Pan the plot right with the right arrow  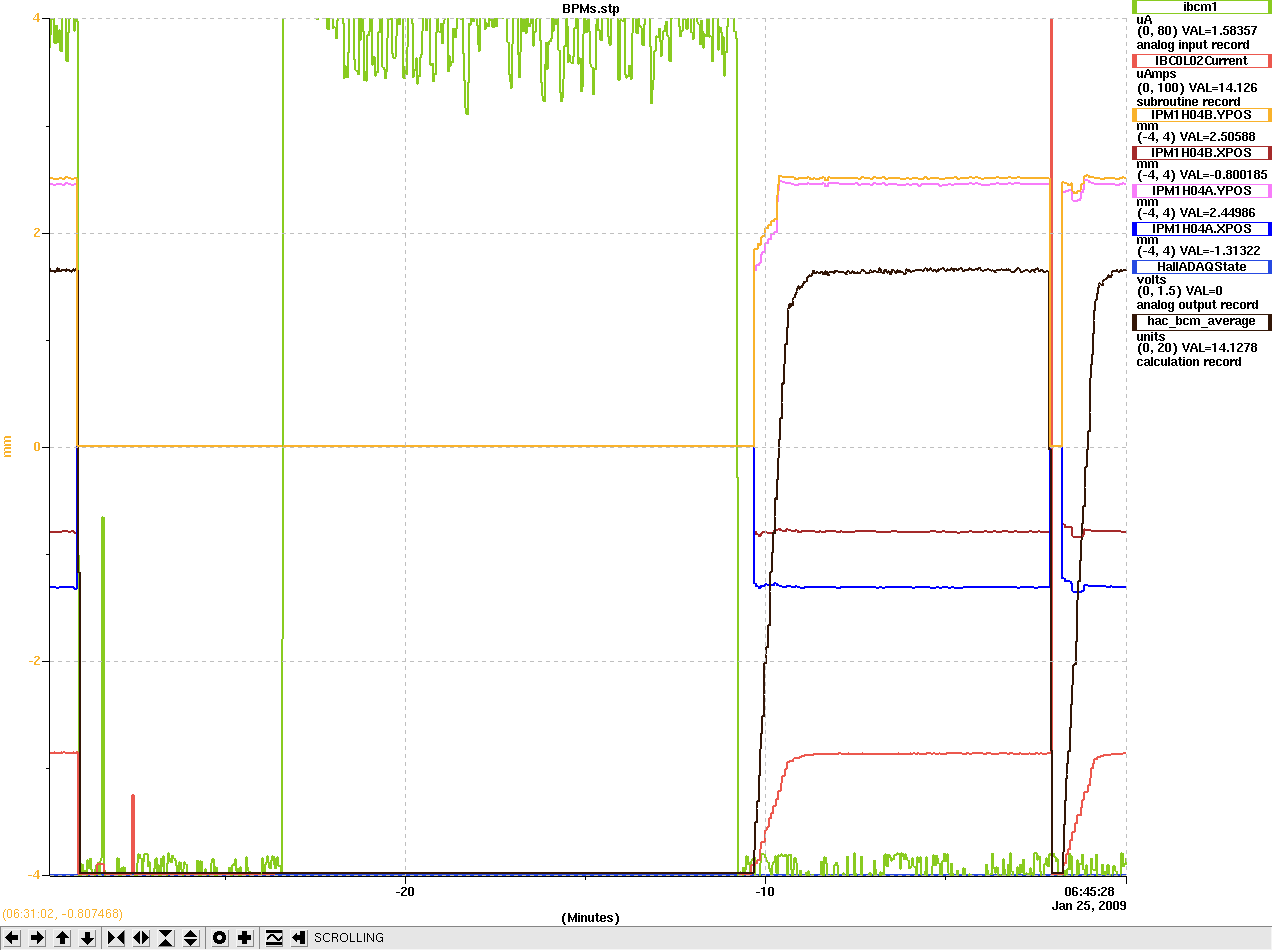(37, 938)
